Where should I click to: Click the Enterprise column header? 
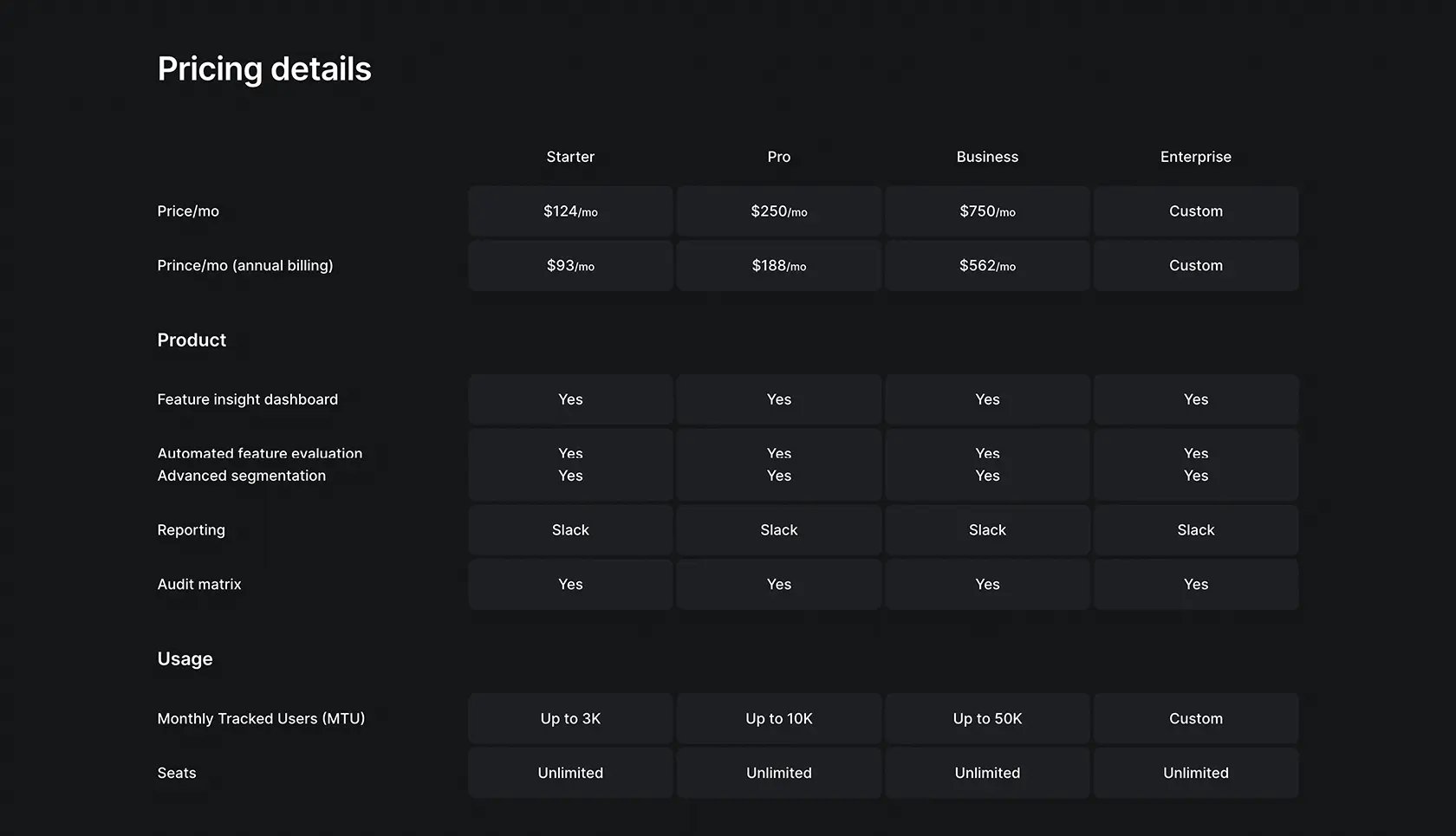pyautogui.click(x=1196, y=157)
